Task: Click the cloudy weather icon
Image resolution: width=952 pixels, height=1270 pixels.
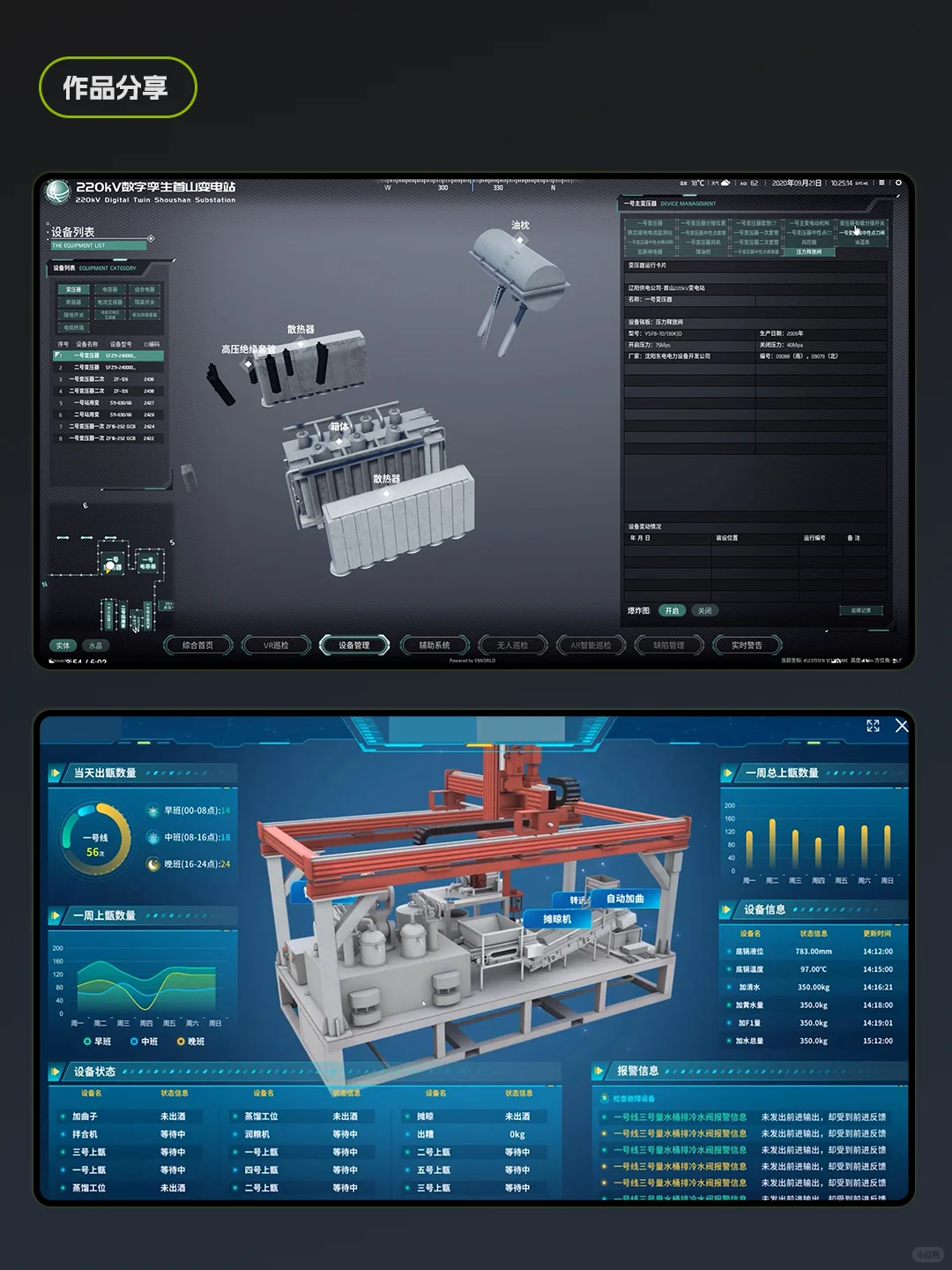Action: [725, 183]
